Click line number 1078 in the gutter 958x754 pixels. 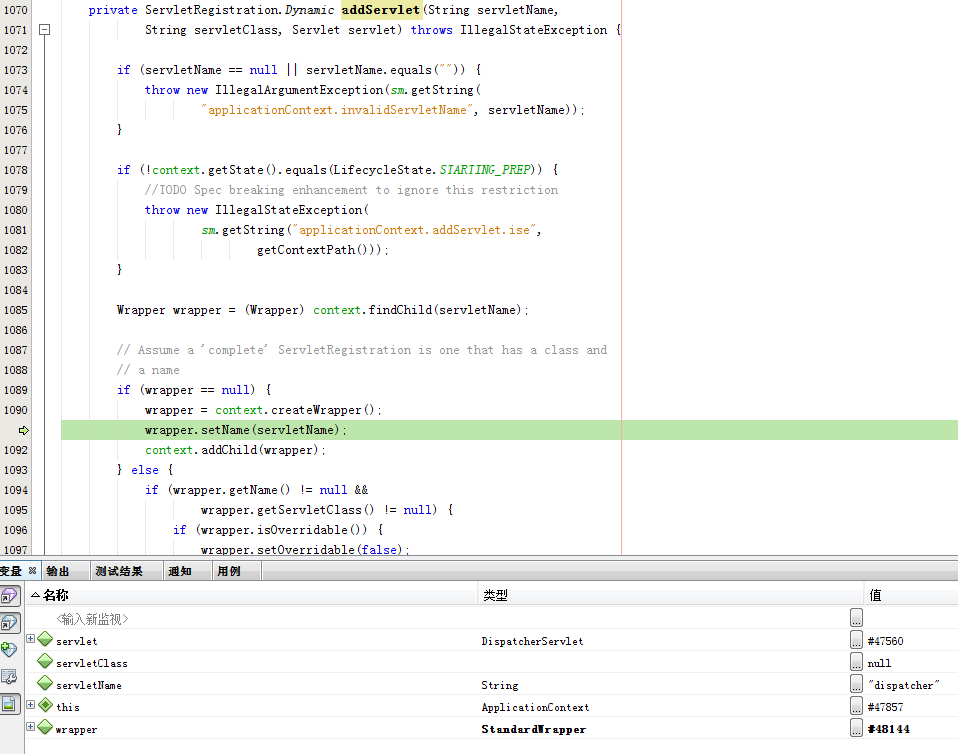pyautogui.click(x=15, y=170)
